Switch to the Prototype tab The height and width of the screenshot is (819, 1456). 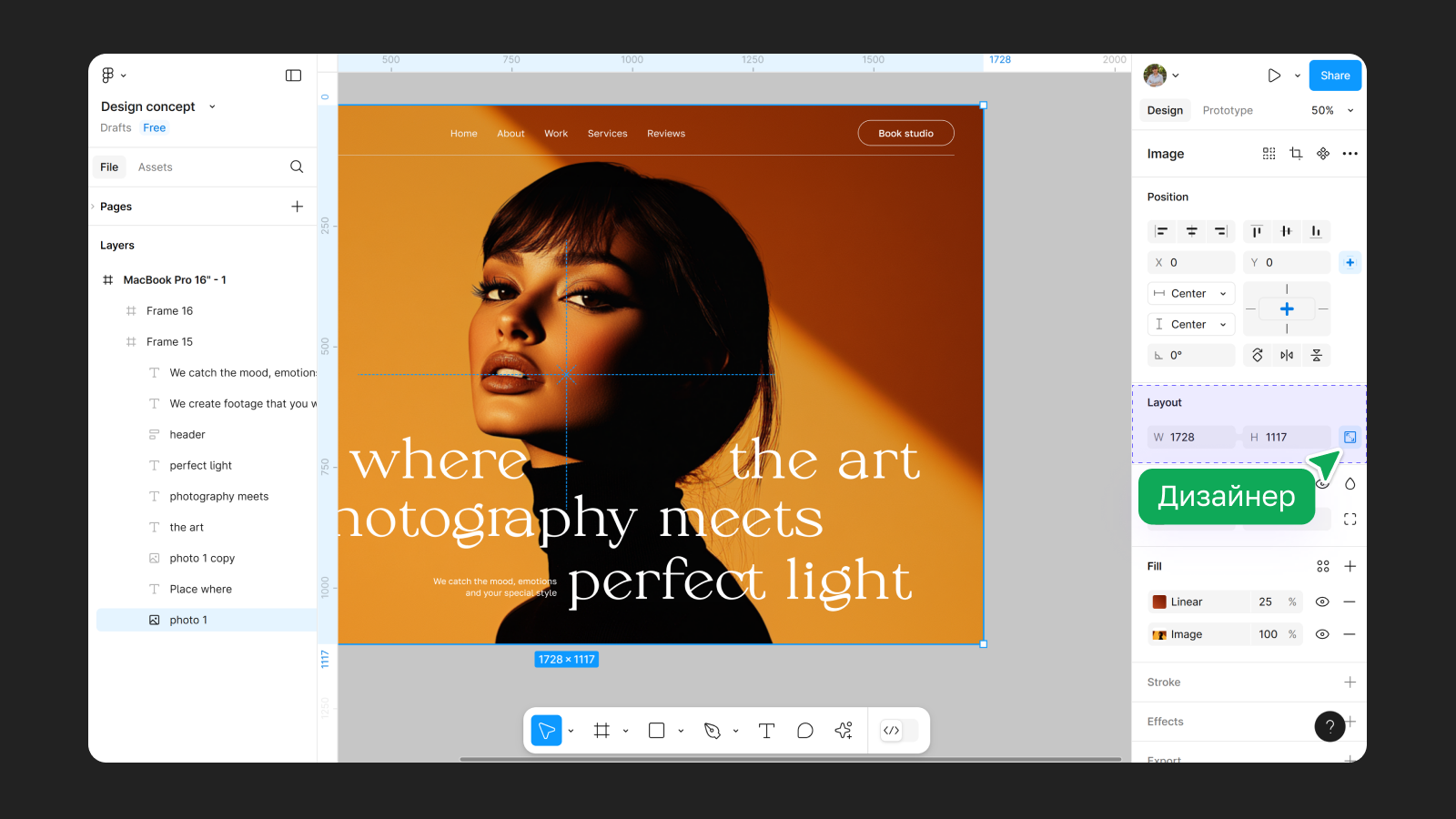pos(1227,110)
